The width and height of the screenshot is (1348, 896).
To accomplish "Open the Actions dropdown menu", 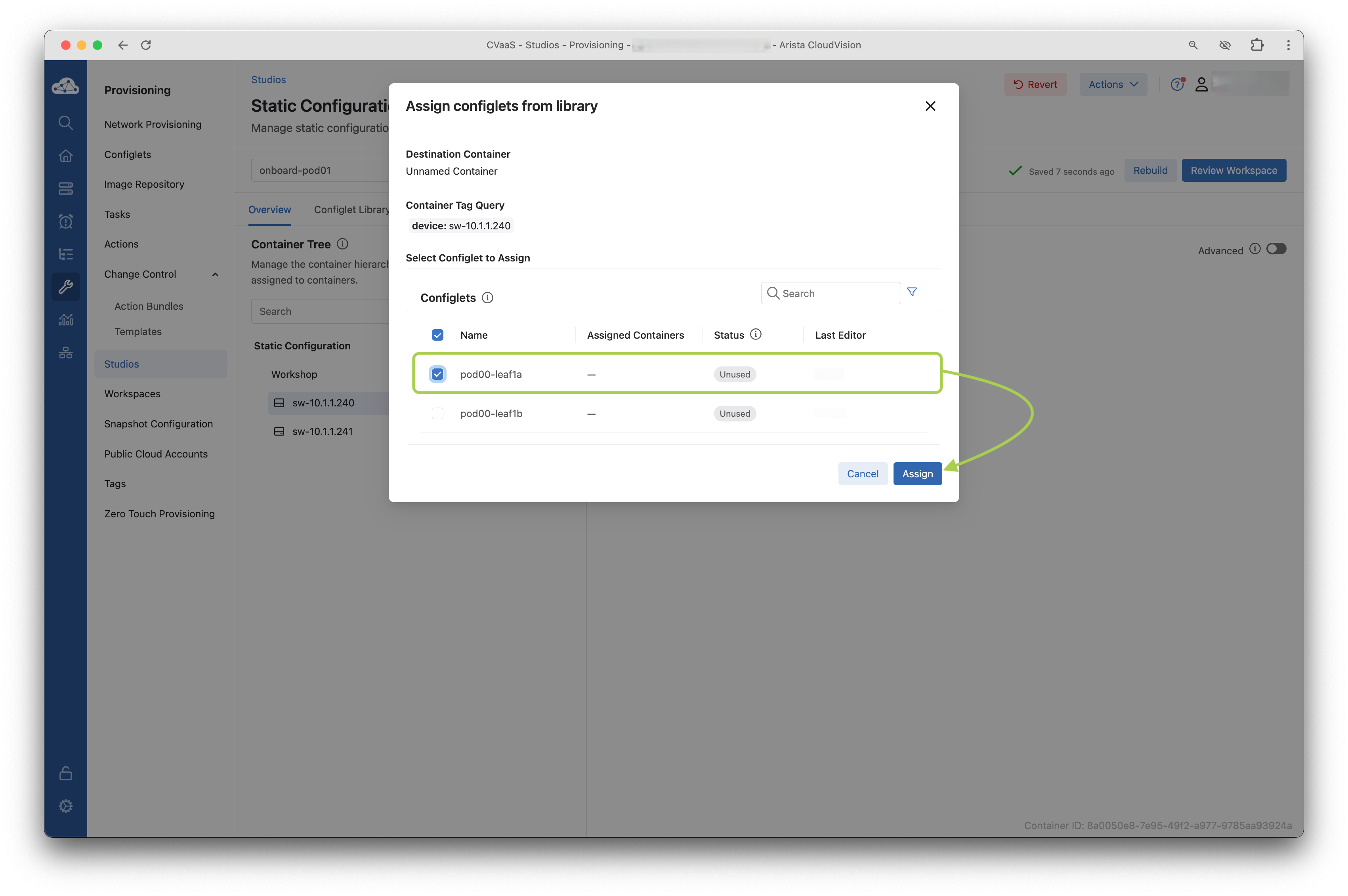I will (x=1113, y=85).
